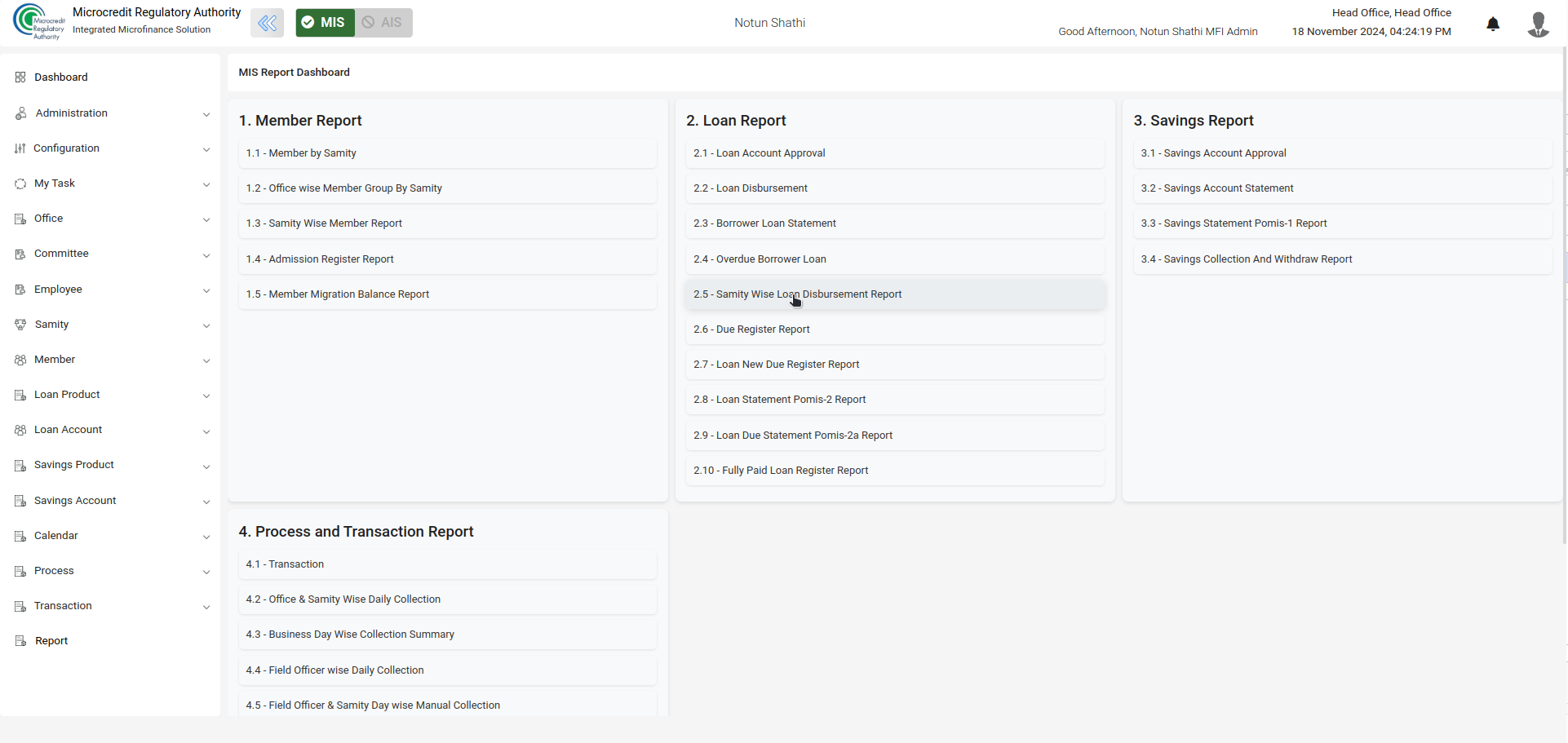1568x743 pixels.
Task: Click the Committee sidebar icon
Action: 20,254
